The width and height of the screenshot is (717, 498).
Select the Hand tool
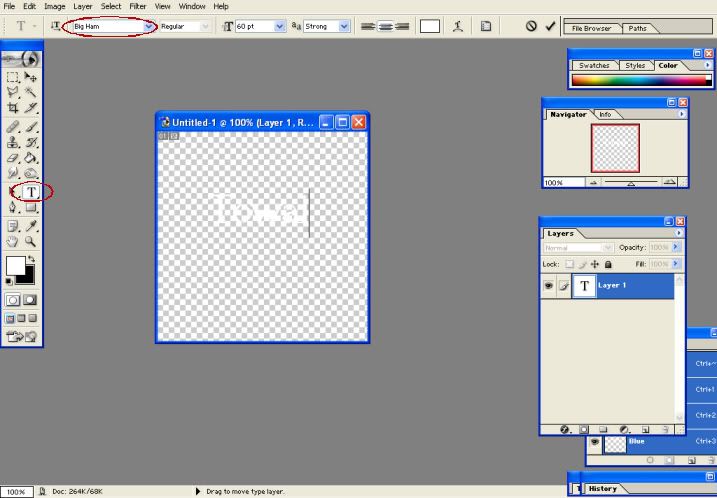point(13,241)
